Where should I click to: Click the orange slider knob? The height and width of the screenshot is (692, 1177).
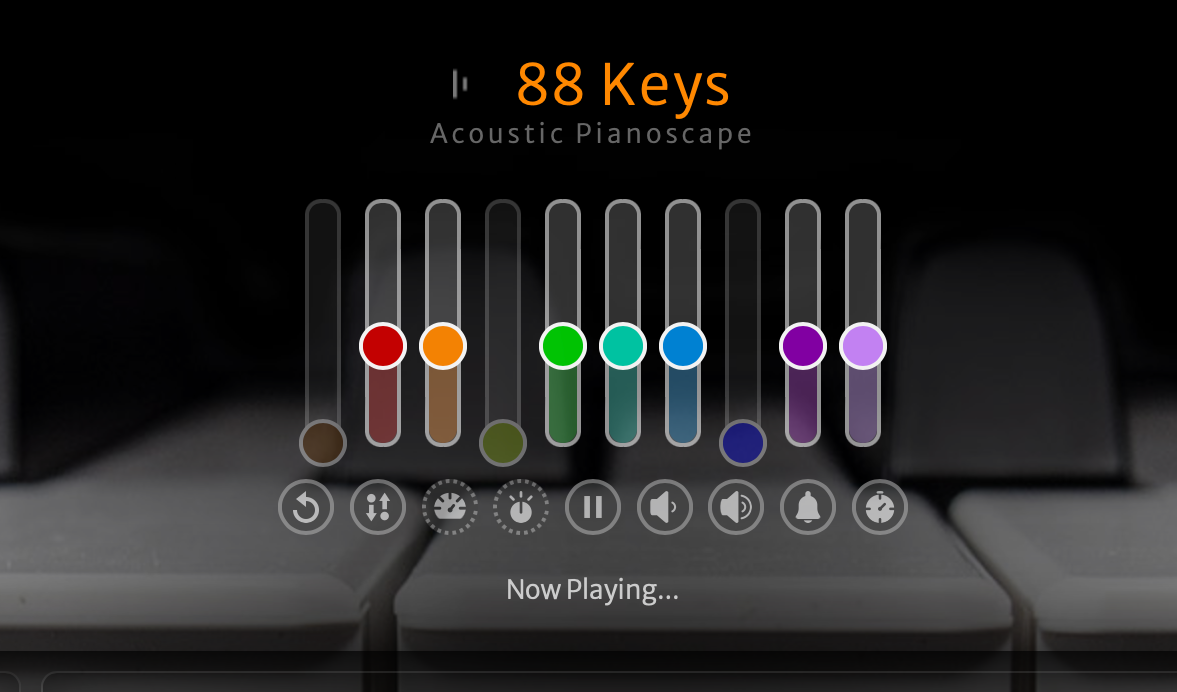[x=443, y=346]
